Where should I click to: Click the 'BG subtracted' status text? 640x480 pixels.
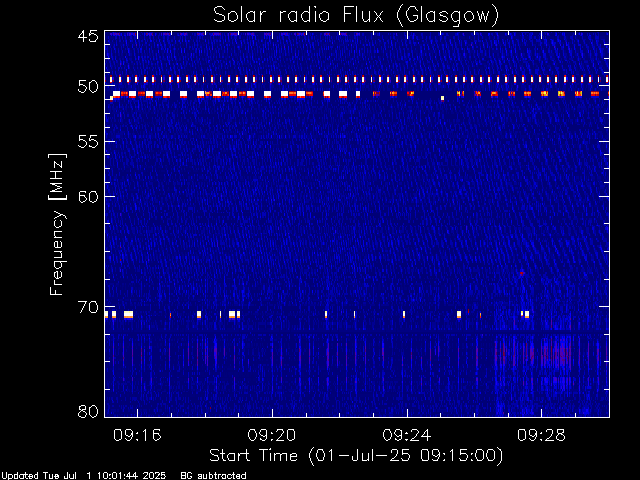coord(213,476)
